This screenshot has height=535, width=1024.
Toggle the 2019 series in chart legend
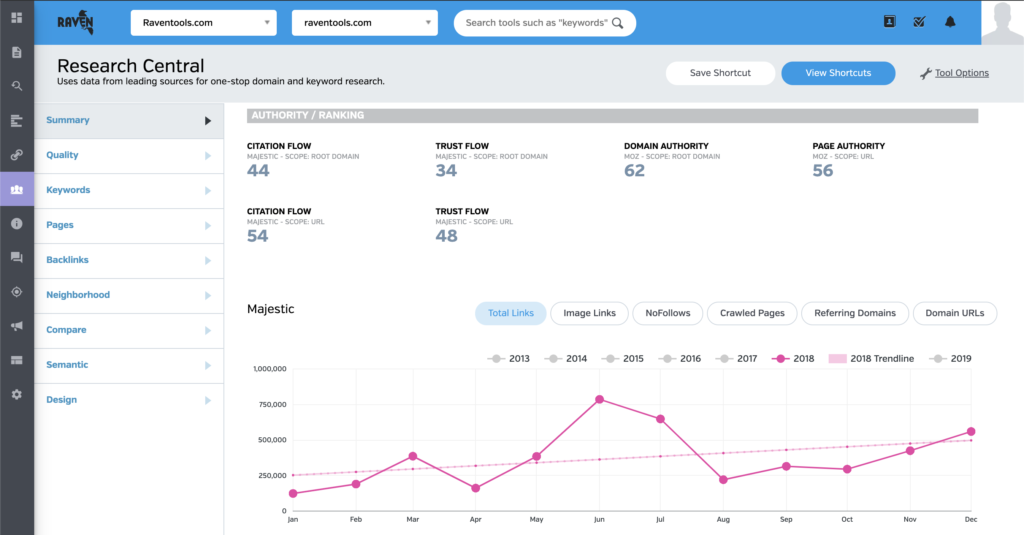[952, 359]
